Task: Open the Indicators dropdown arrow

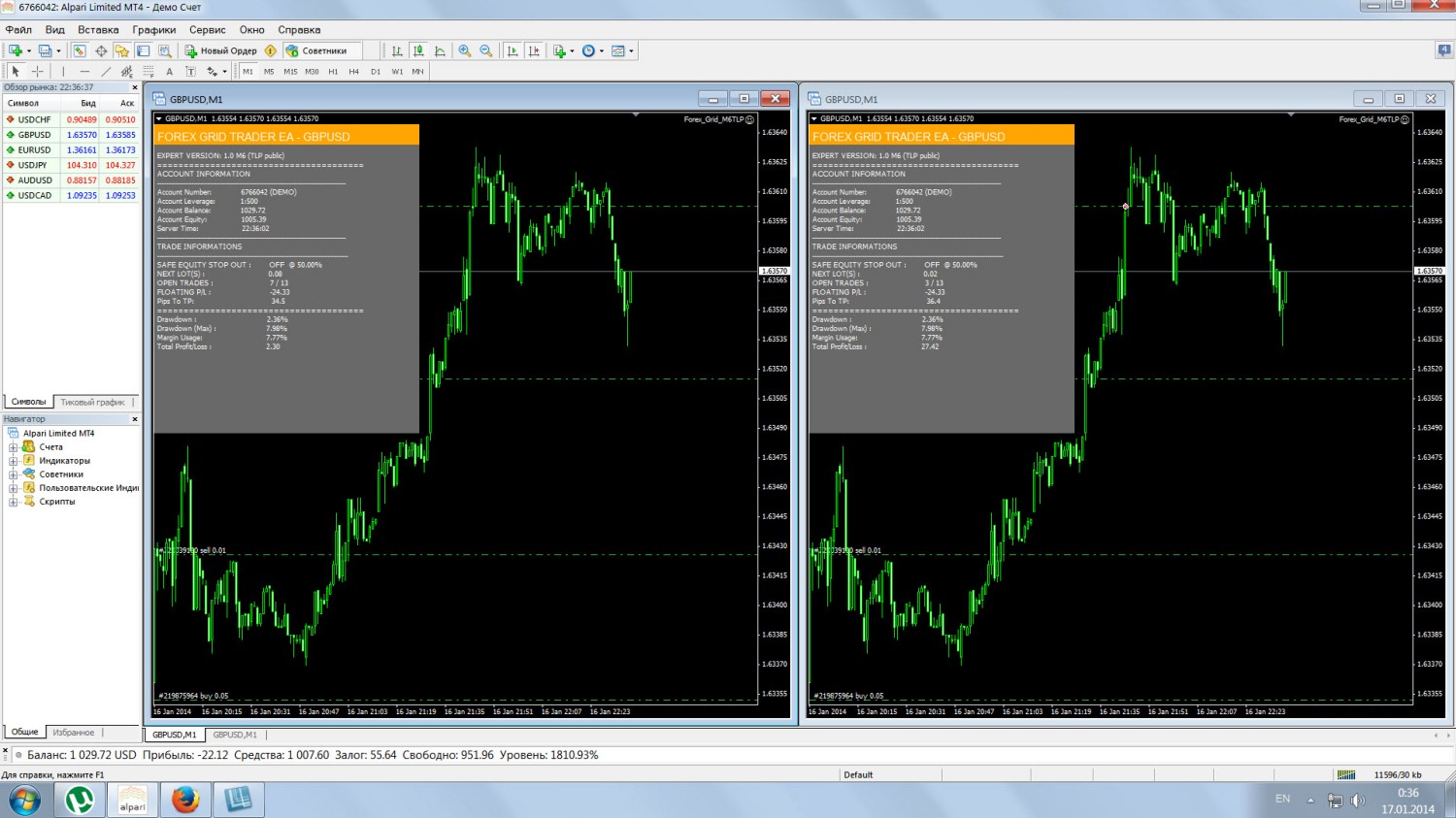Action: coord(572,50)
